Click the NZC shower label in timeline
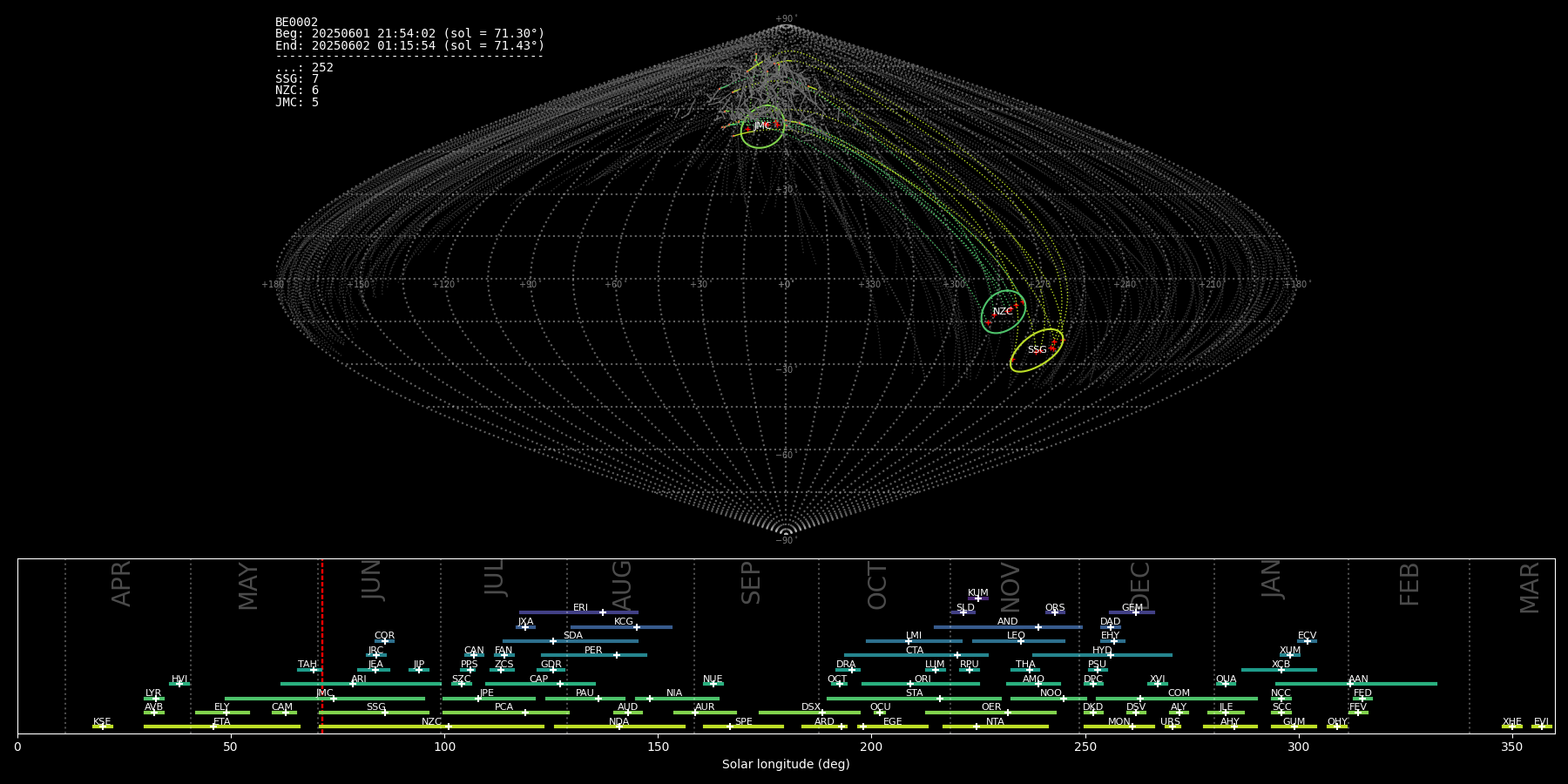The width and height of the screenshot is (1568, 784). tap(431, 722)
